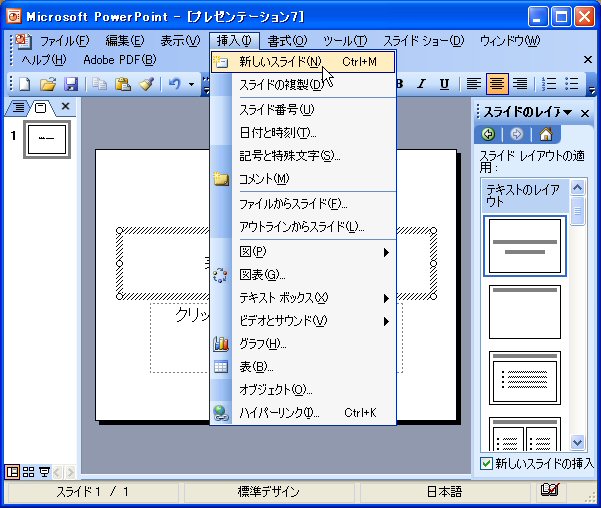The height and width of the screenshot is (508, 601).
Task: Choose 日付と時刻(T) menu item
Action: pyautogui.click(x=302, y=133)
